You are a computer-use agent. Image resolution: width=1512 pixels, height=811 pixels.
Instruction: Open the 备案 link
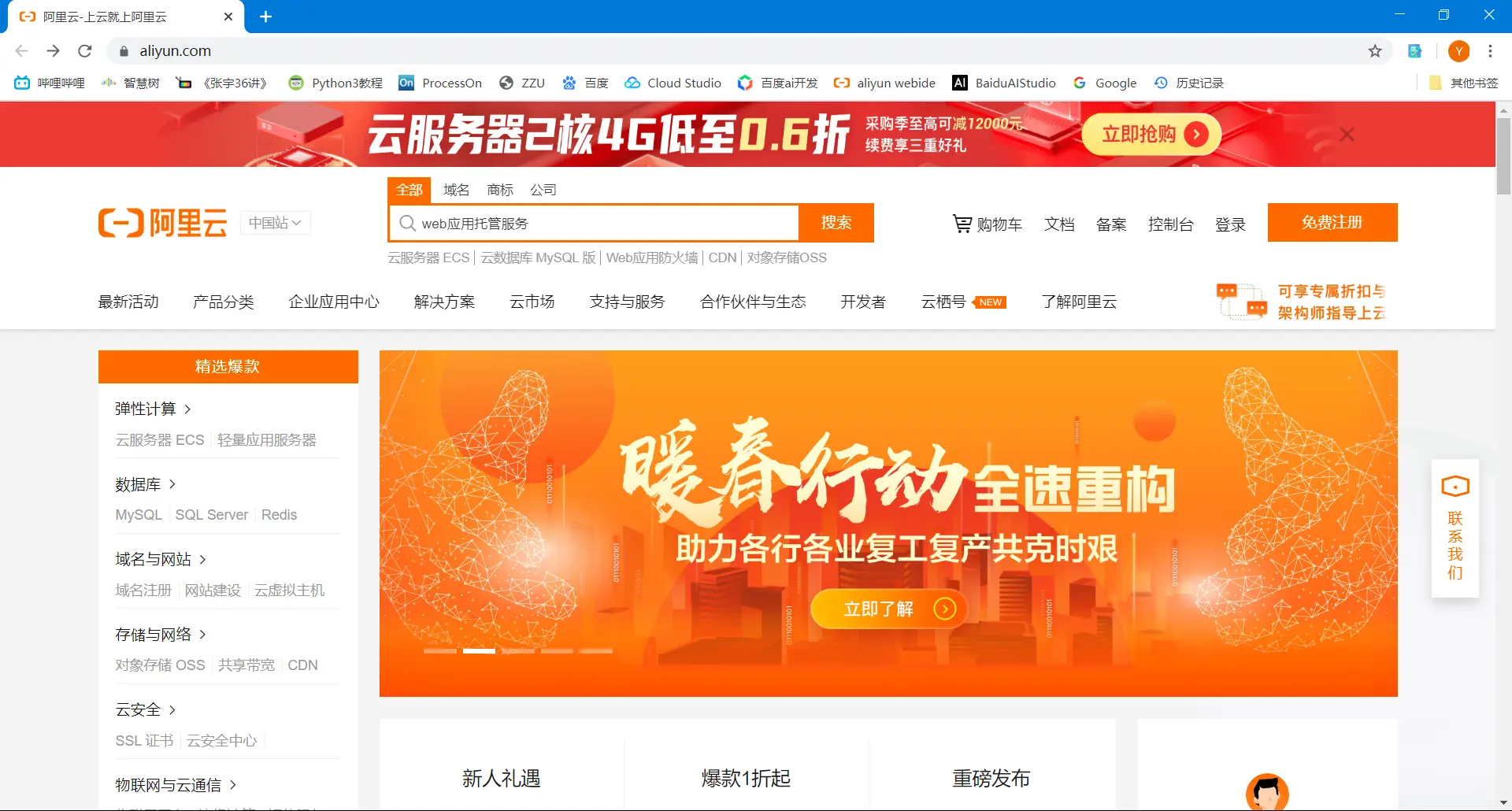click(1111, 224)
